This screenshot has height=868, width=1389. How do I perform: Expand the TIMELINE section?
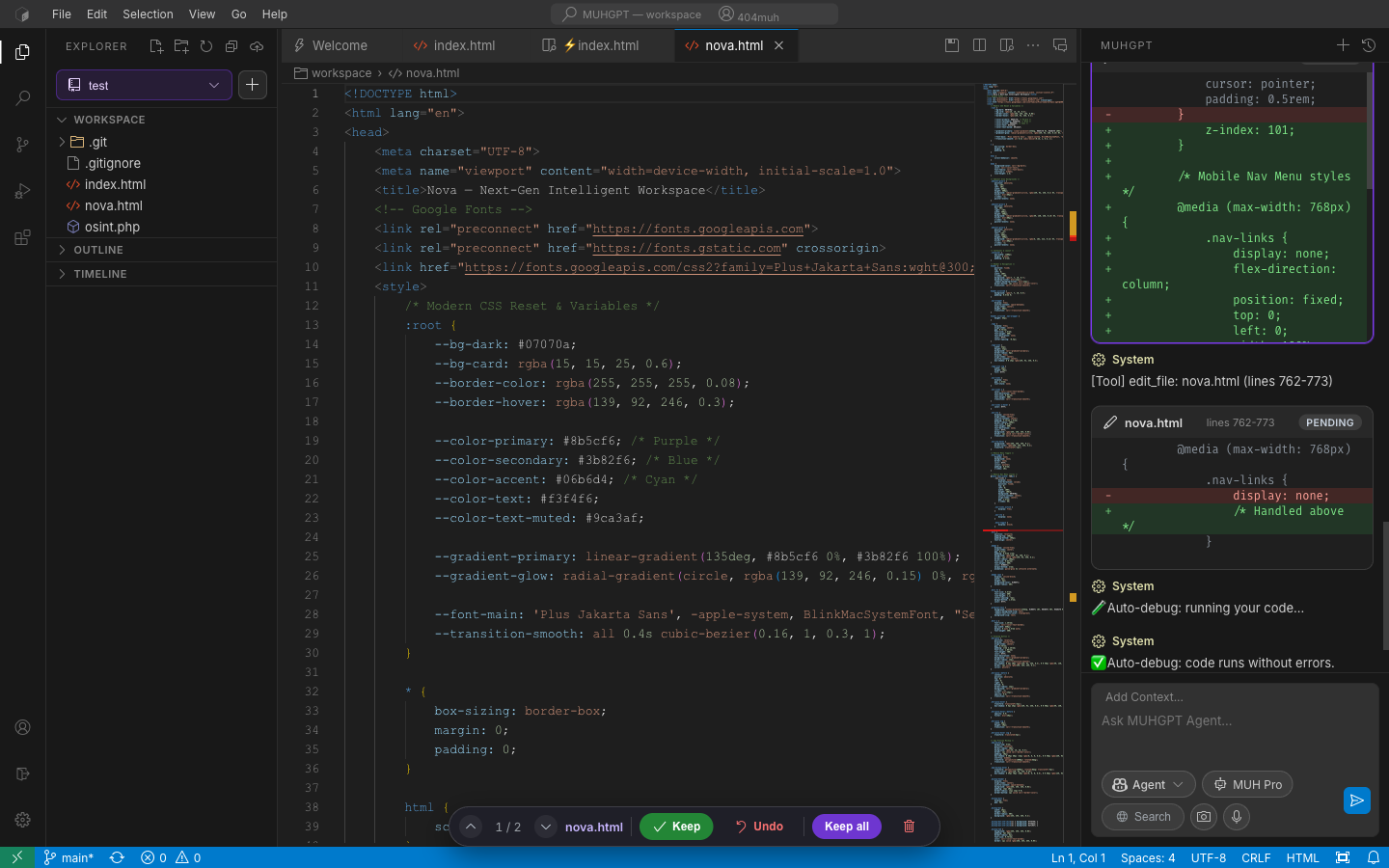click(162, 274)
